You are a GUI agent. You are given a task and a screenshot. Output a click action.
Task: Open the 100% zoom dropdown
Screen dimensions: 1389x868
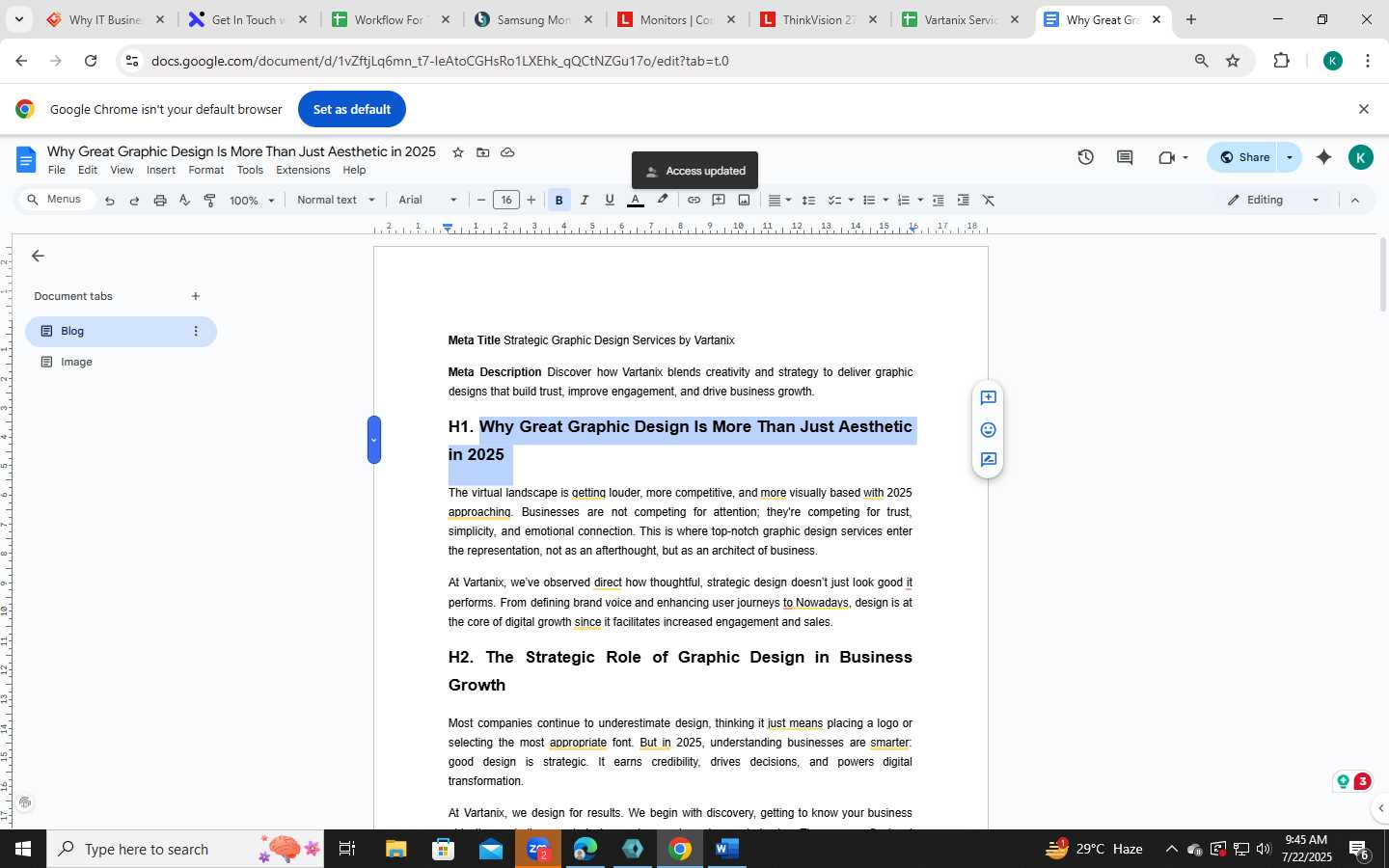pos(252,201)
